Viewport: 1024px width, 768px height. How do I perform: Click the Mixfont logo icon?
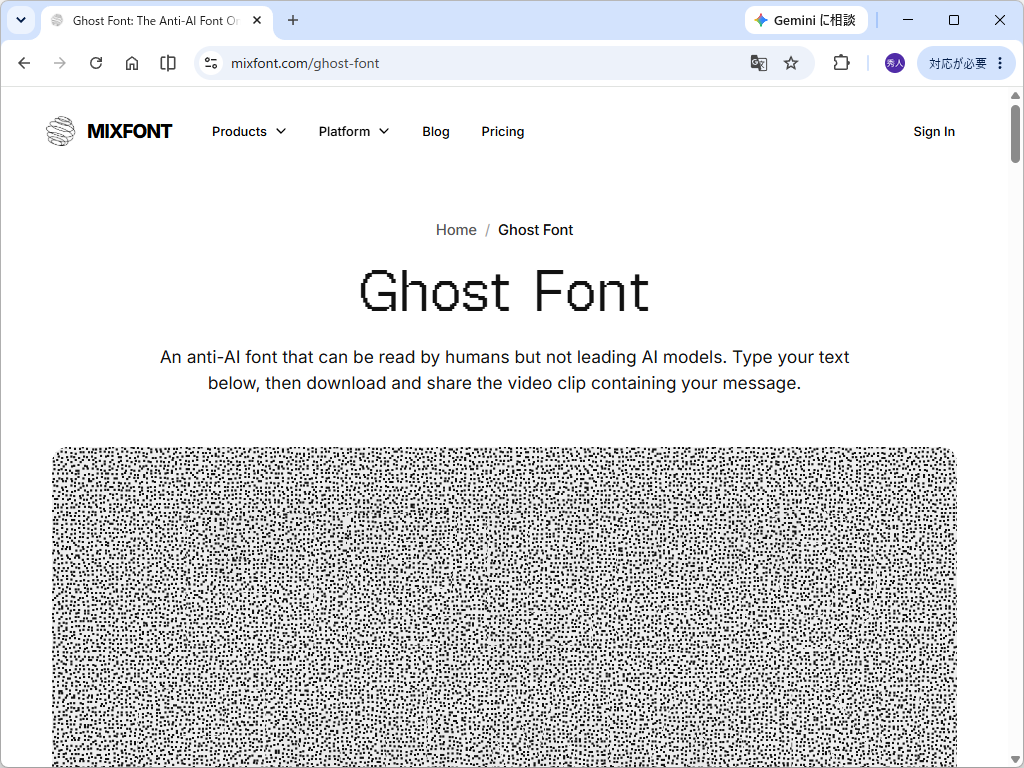pyautogui.click(x=61, y=131)
